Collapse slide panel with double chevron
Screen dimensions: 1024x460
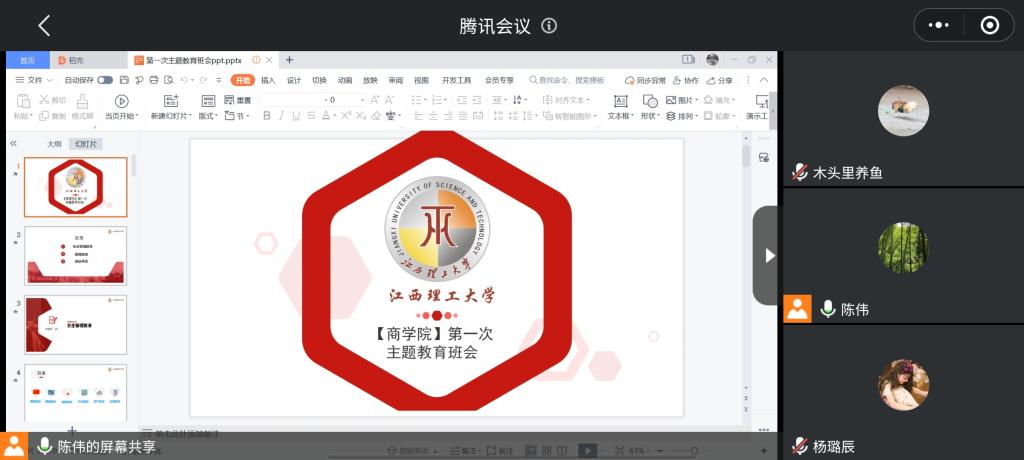pyautogui.click(x=13, y=144)
